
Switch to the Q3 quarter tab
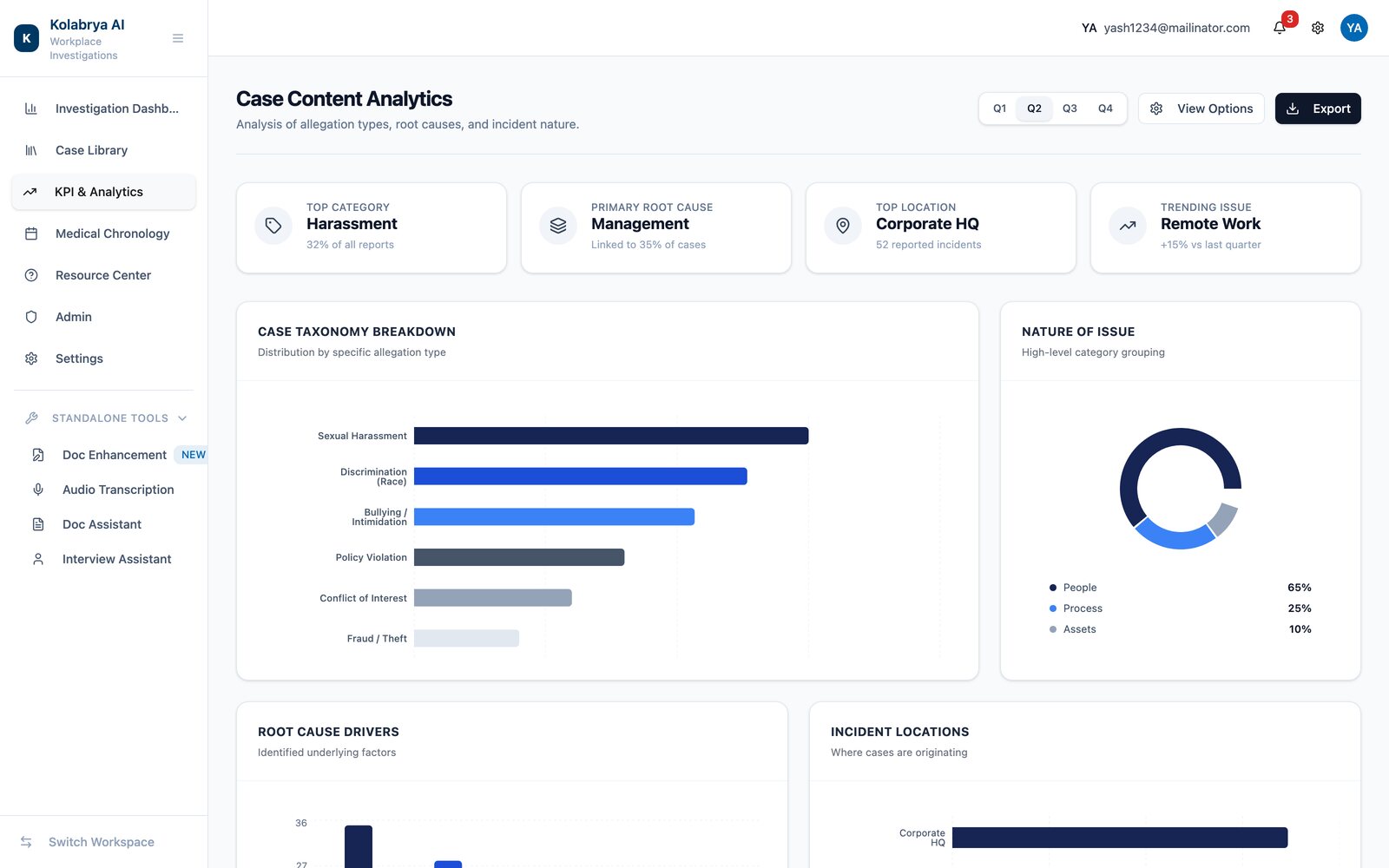tap(1070, 108)
